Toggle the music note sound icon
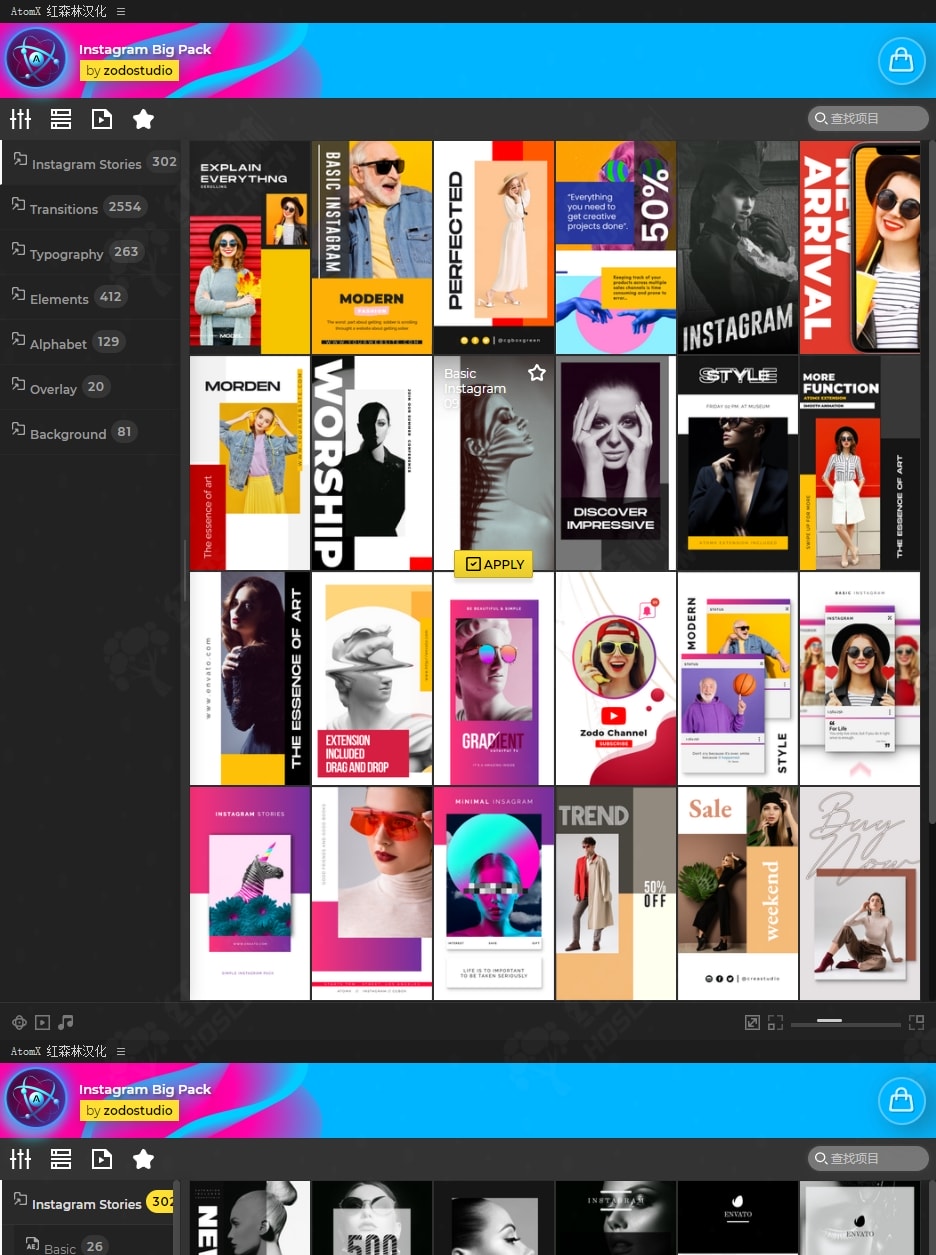Screen dimensions: 936x1255 coord(66,1022)
